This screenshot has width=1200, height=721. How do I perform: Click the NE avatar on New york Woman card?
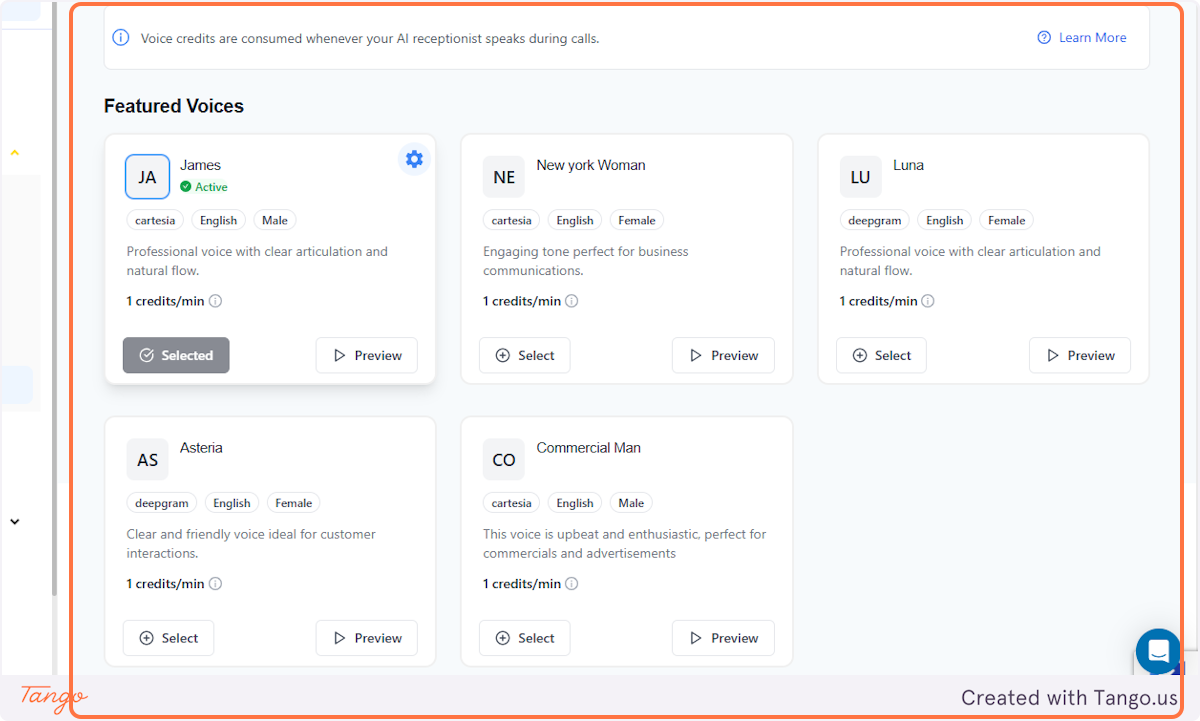pos(503,176)
